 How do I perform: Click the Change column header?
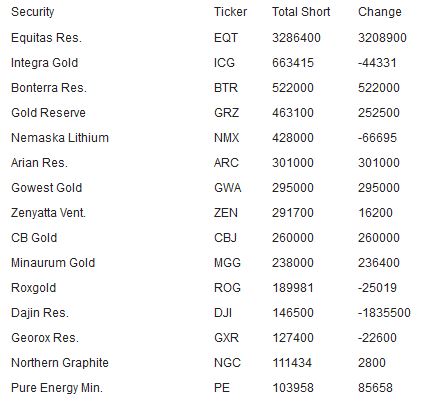(380, 12)
